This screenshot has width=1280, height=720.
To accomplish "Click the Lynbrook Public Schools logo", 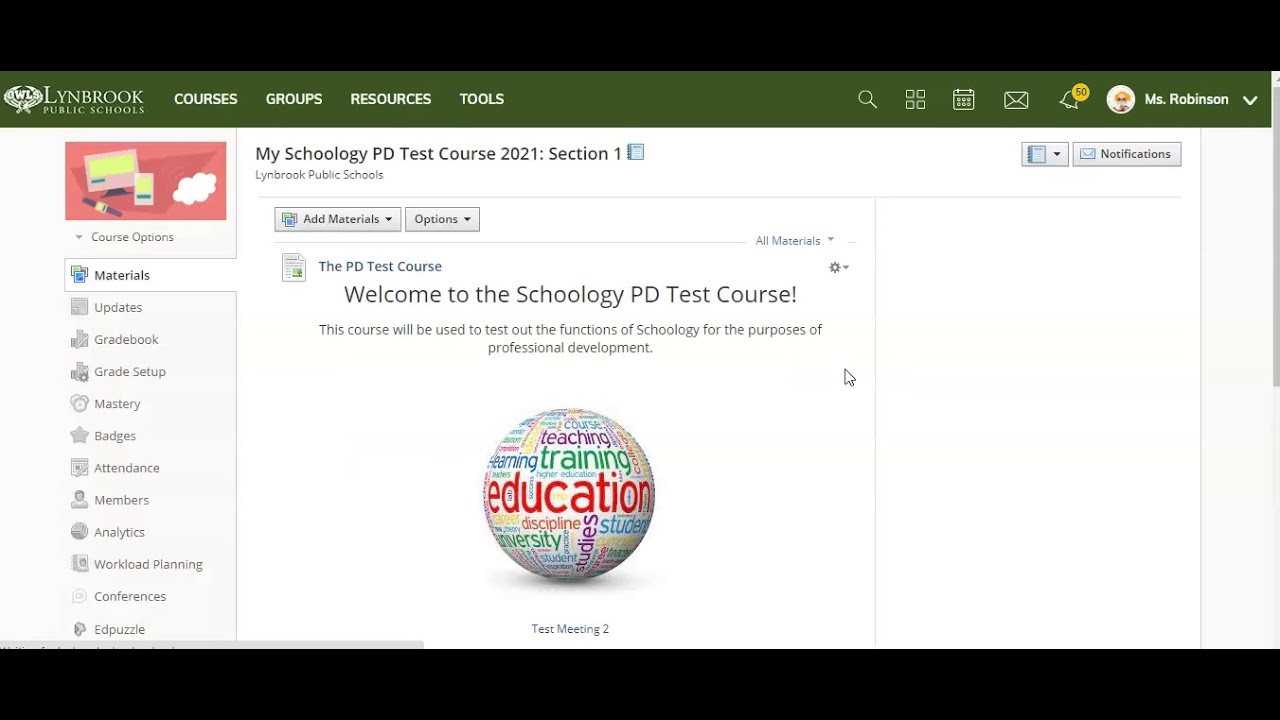I will [74, 99].
